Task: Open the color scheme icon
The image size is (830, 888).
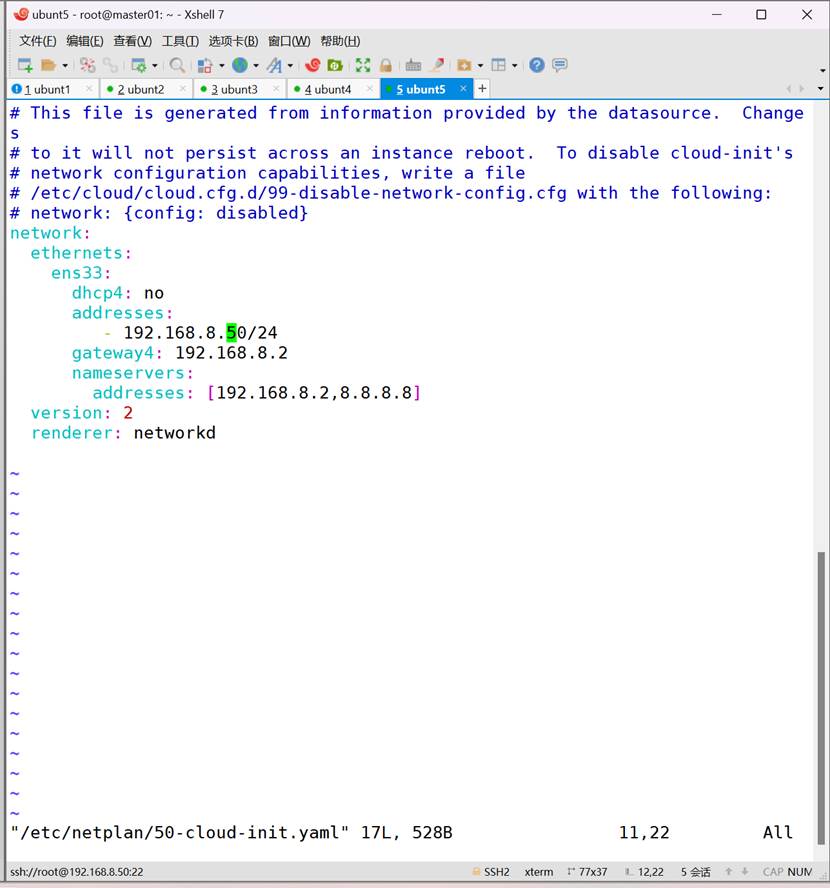Action: pos(204,65)
